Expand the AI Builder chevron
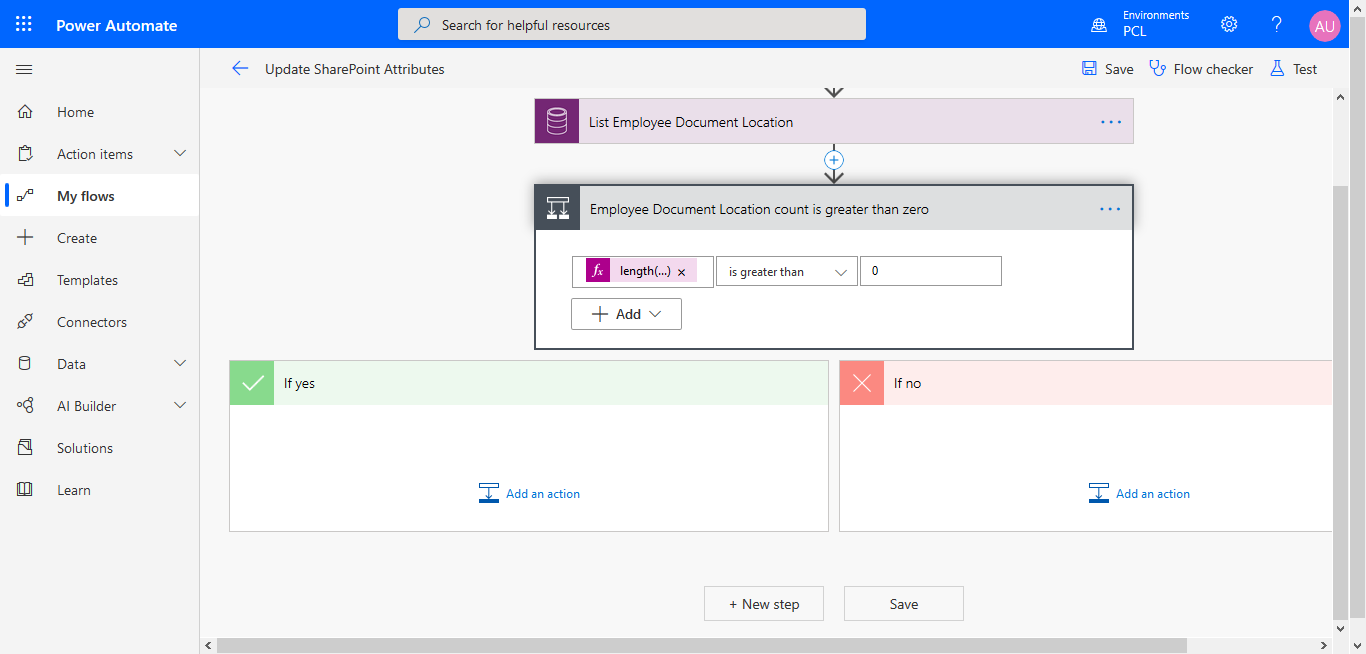This screenshot has width=1366, height=654. pos(180,406)
